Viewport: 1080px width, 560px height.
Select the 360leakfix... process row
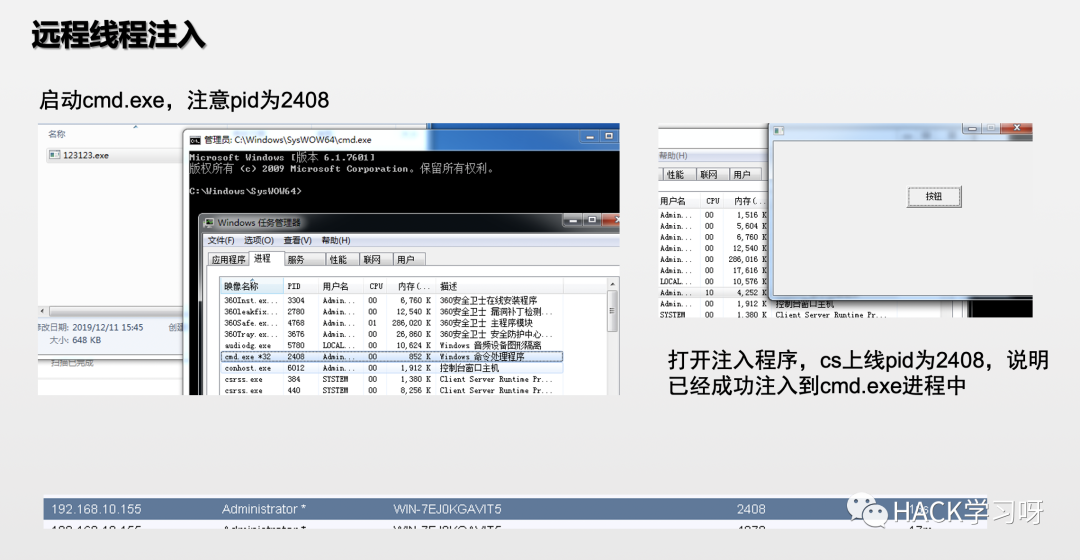(x=391, y=312)
